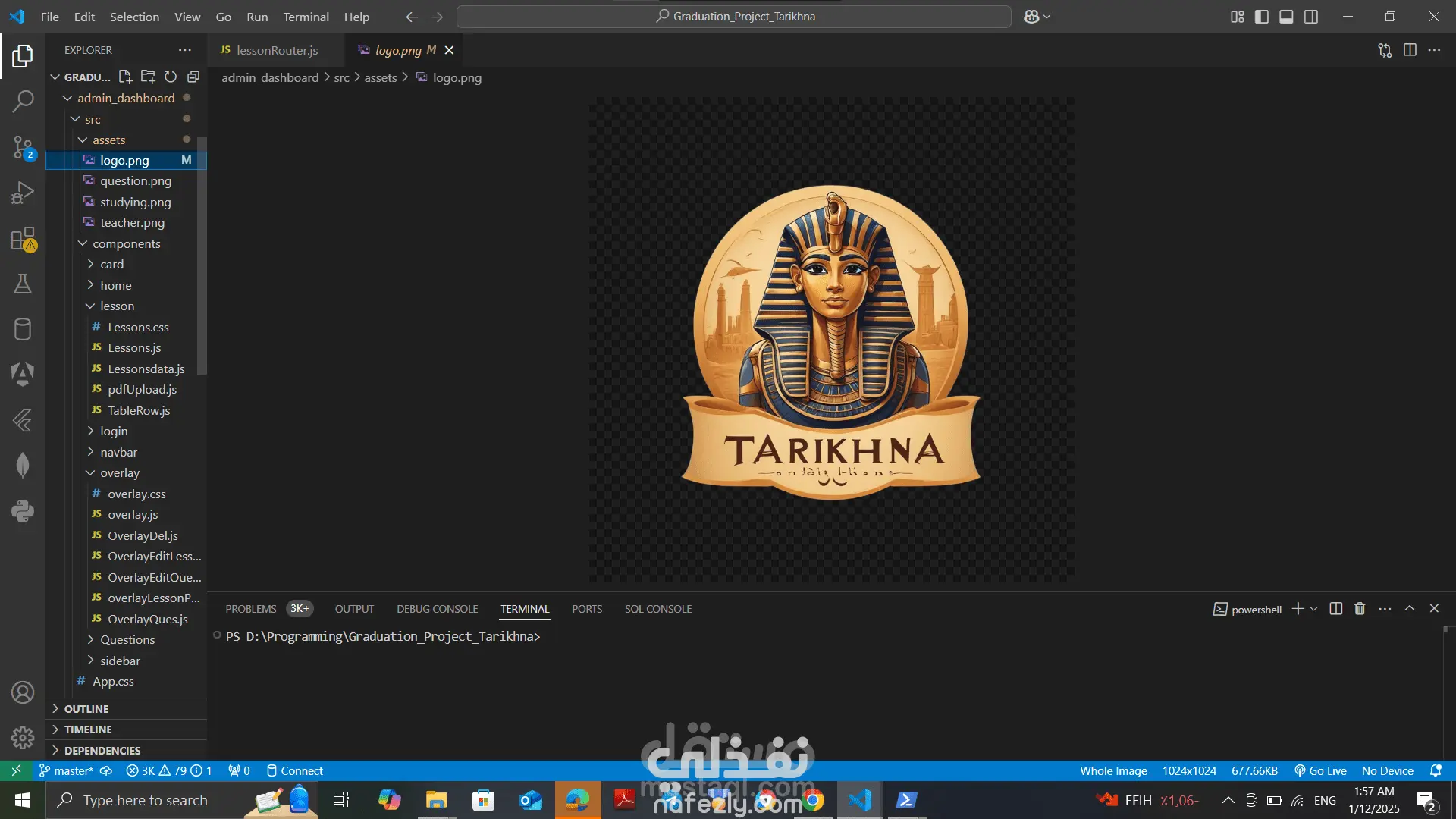Open the Extensions view
This screenshot has width=1456, height=819.
(23, 238)
